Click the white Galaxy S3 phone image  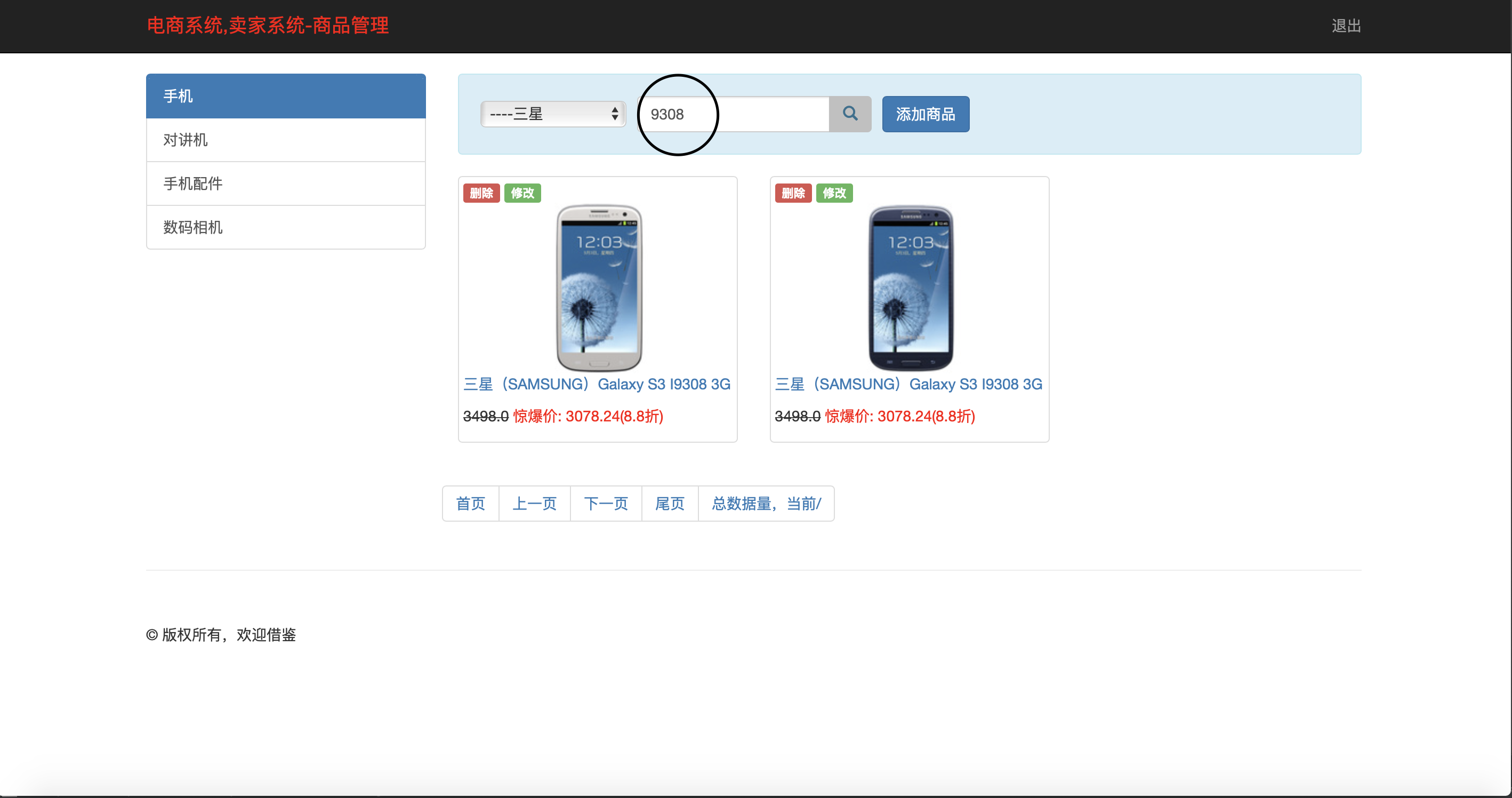click(598, 288)
